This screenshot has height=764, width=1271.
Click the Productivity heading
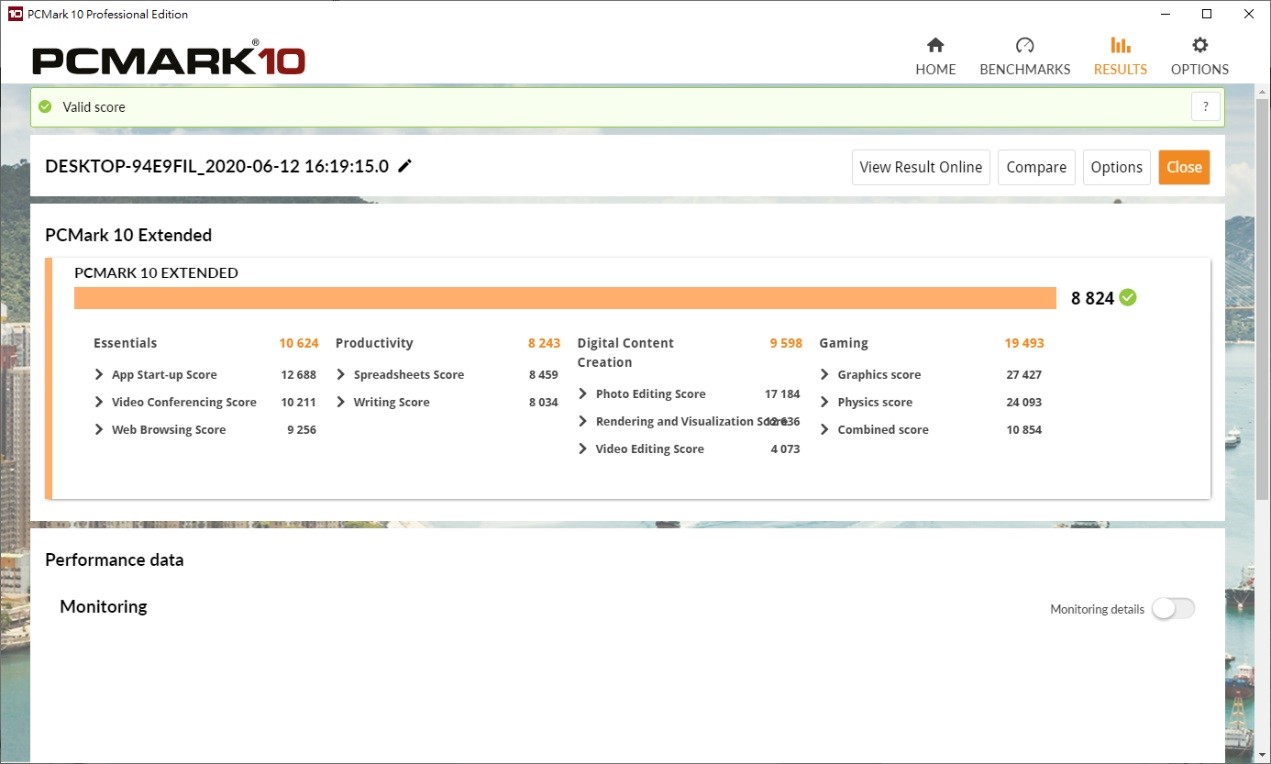point(374,343)
